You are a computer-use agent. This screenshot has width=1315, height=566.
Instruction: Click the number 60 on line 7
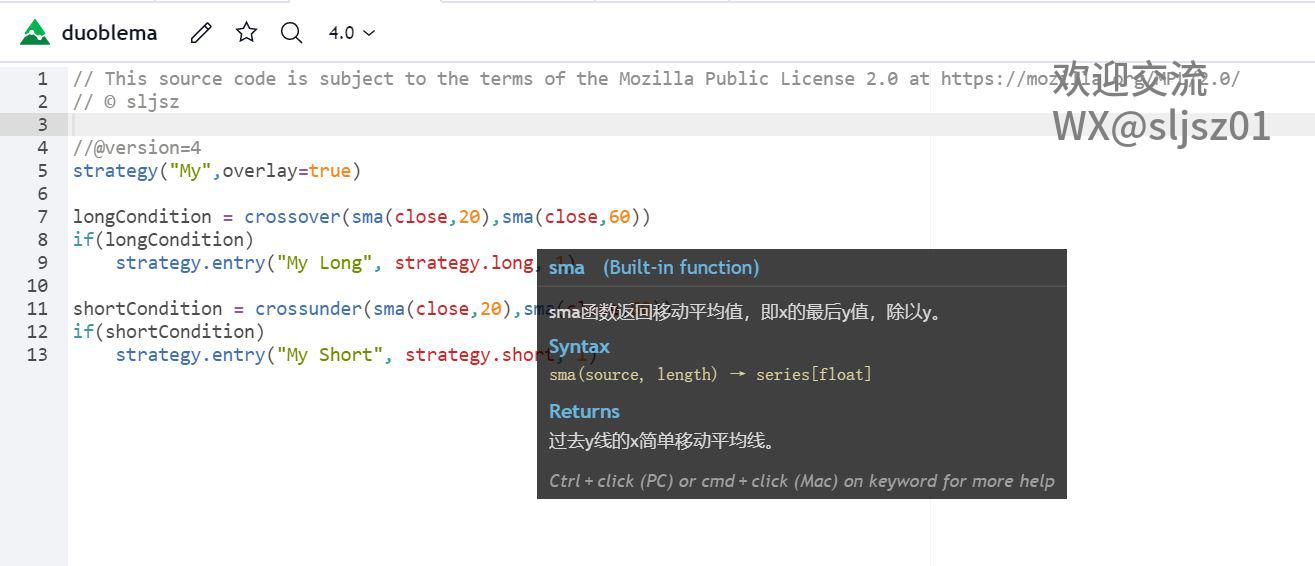(x=619, y=217)
